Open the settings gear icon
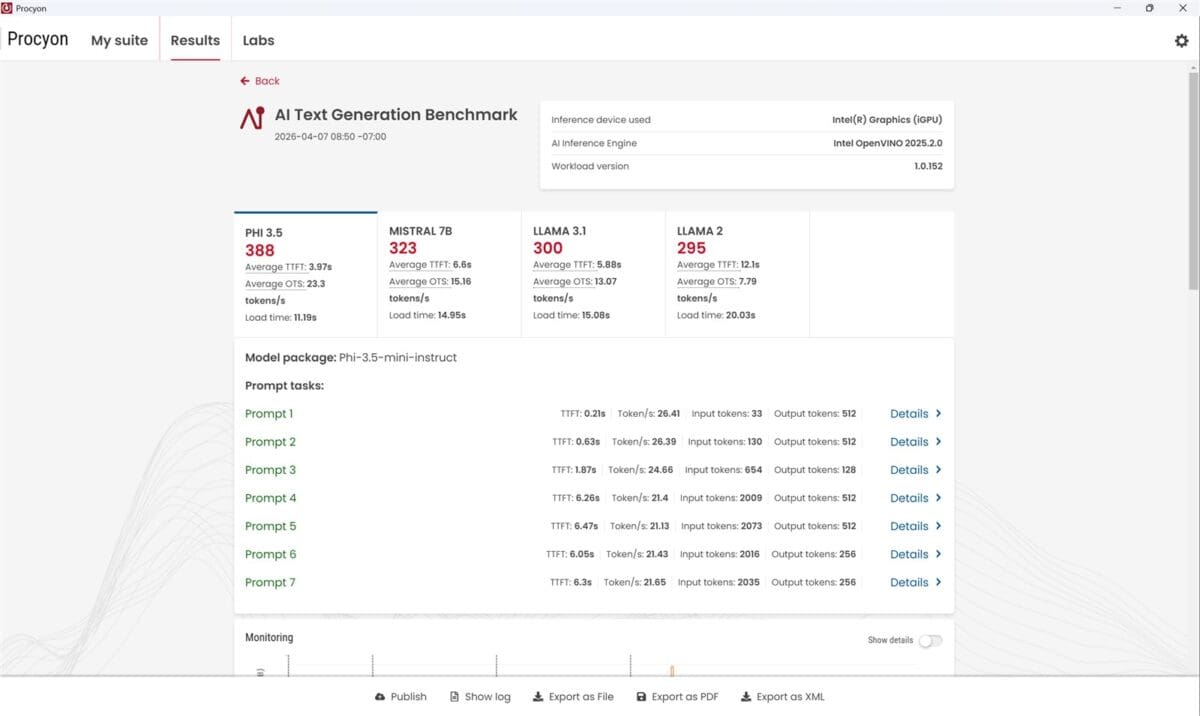The image size is (1200, 716). tap(1181, 41)
